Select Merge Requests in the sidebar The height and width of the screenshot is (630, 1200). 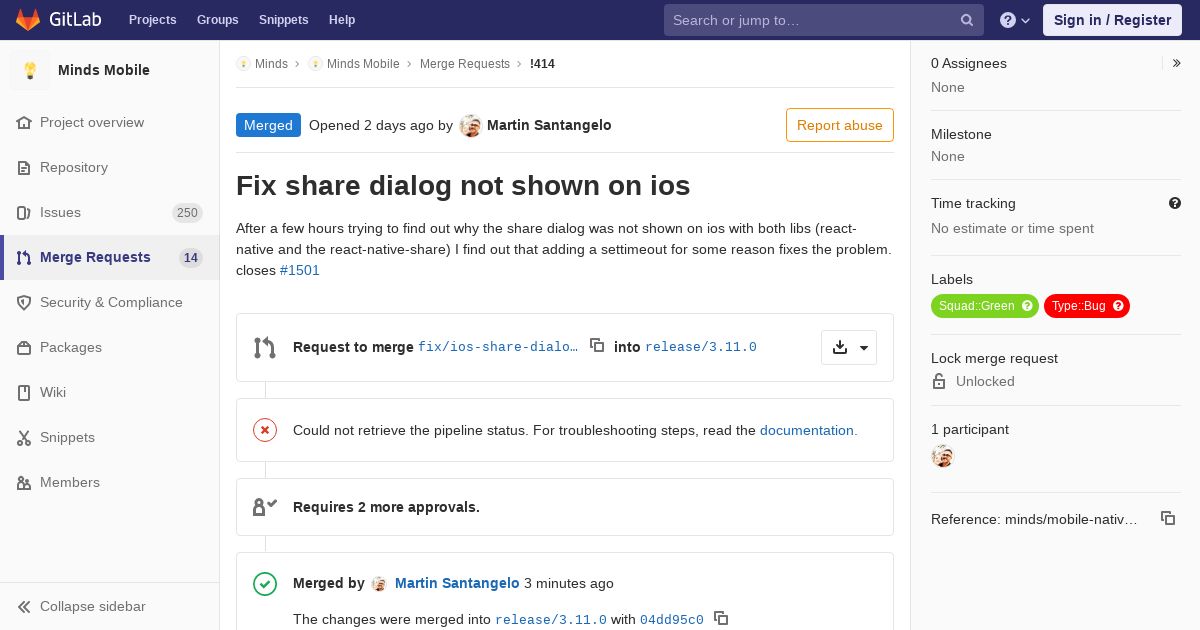tap(109, 257)
